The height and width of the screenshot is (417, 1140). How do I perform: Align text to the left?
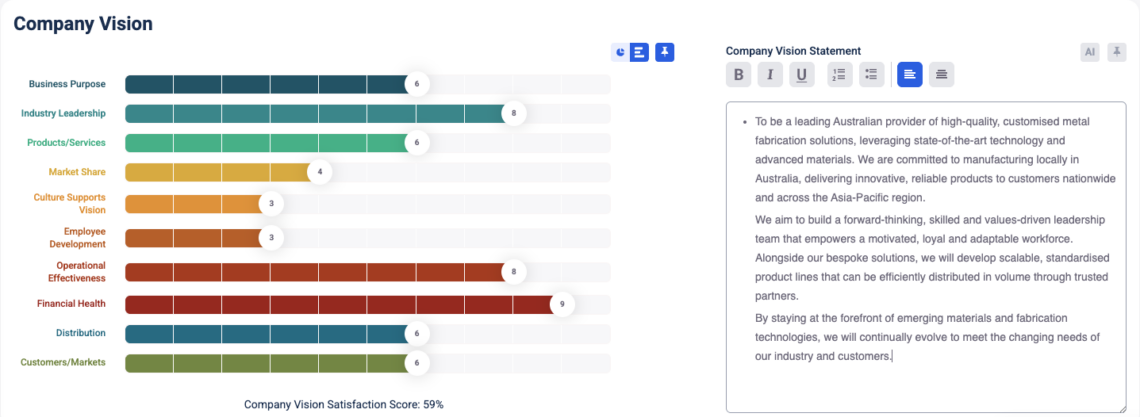pos(910,74)
